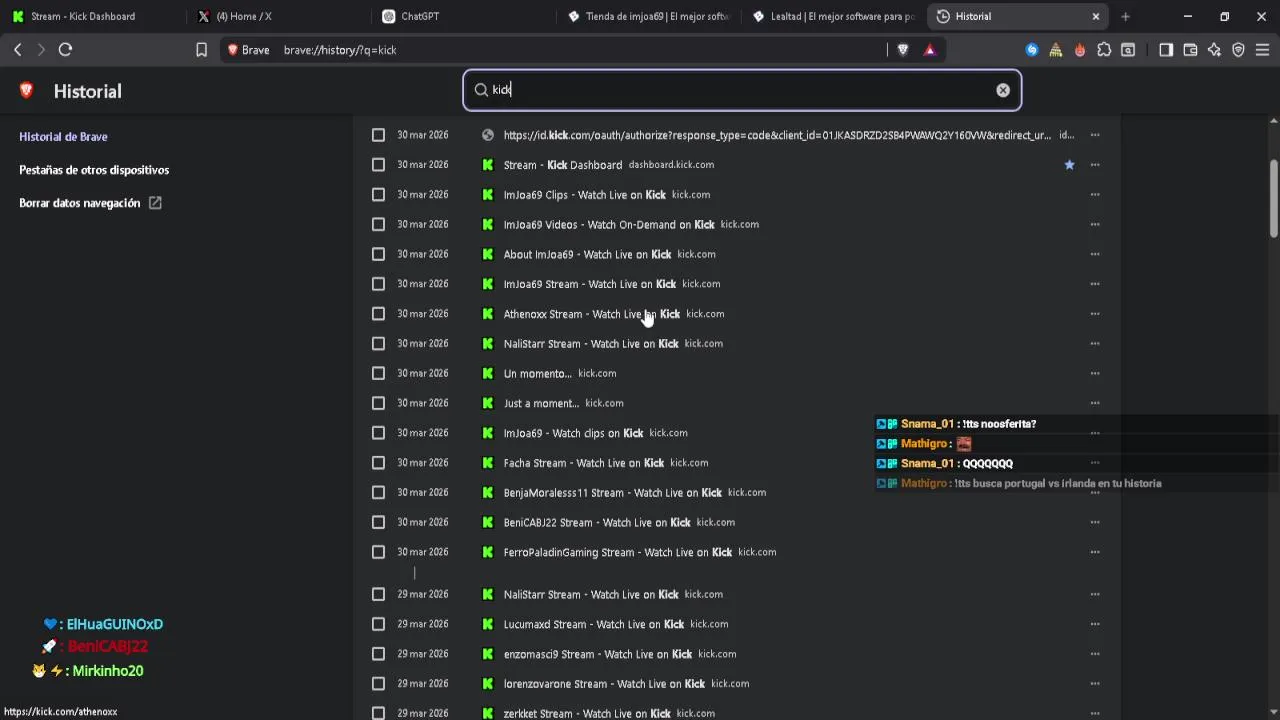Select checkbox for ImJoa69 Clips entry

(378, 195)
